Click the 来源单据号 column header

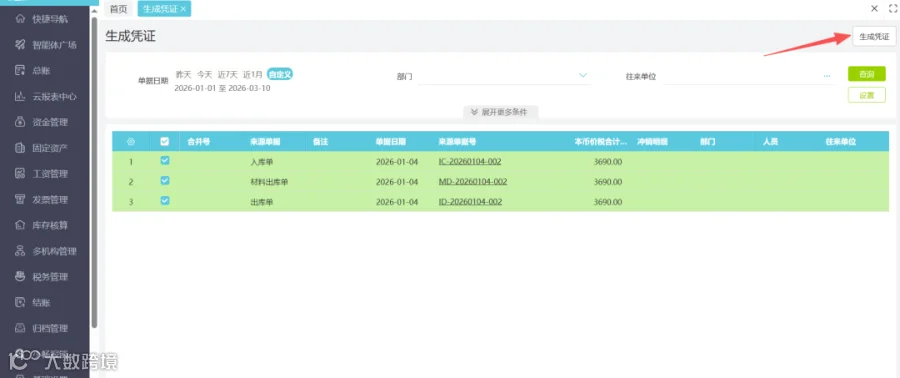click(x=457, y=142)
